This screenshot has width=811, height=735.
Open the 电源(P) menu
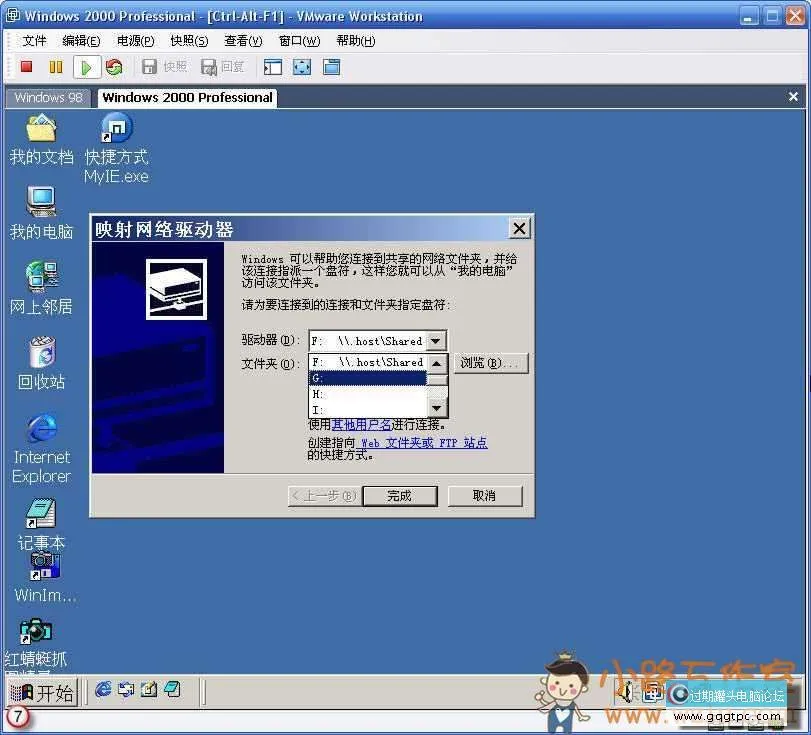click(x=133, y=40)
